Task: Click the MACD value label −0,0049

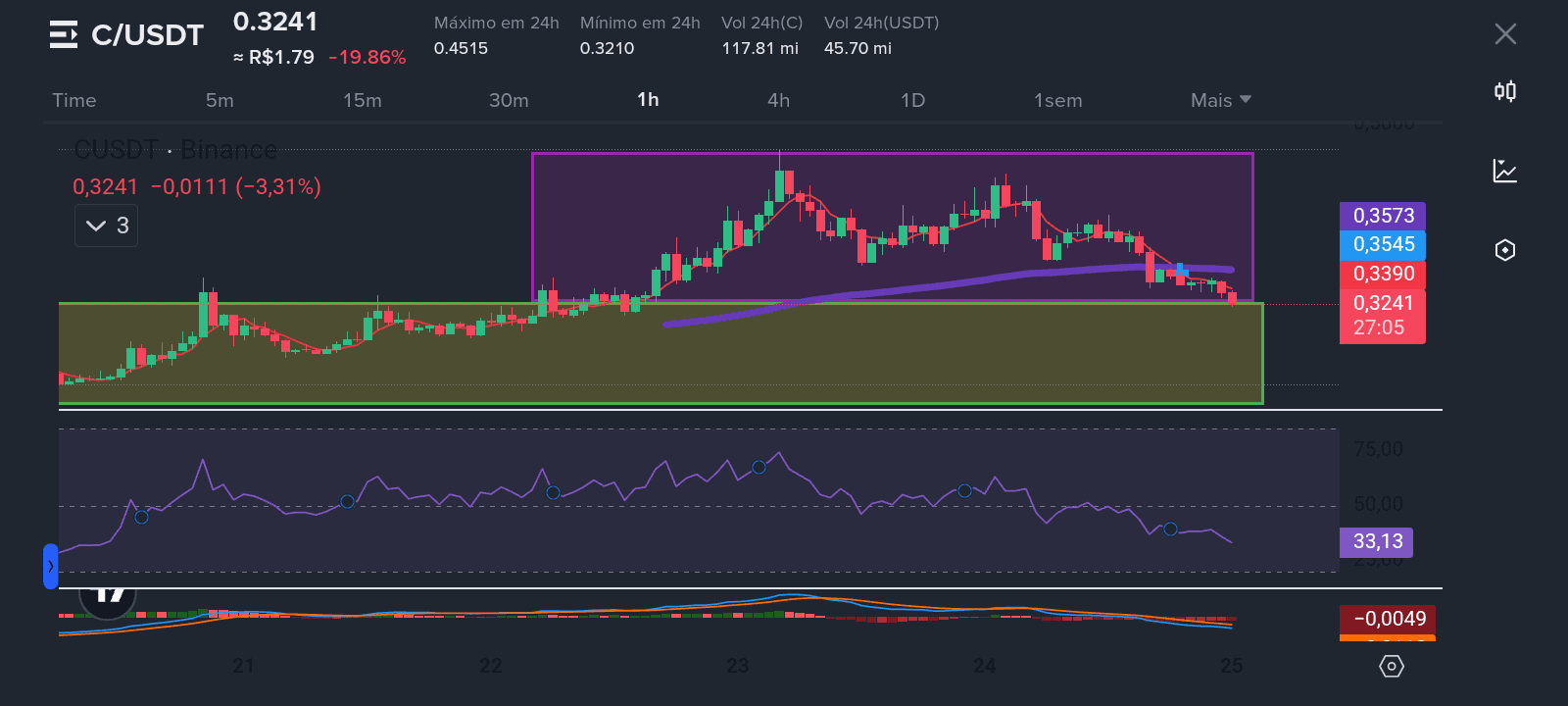Action: click(x=1389, y=619)
